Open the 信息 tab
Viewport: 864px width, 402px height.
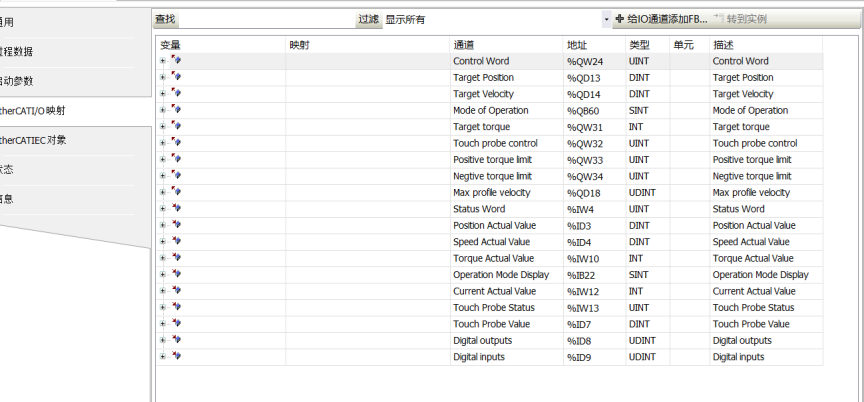pos(7,199)
